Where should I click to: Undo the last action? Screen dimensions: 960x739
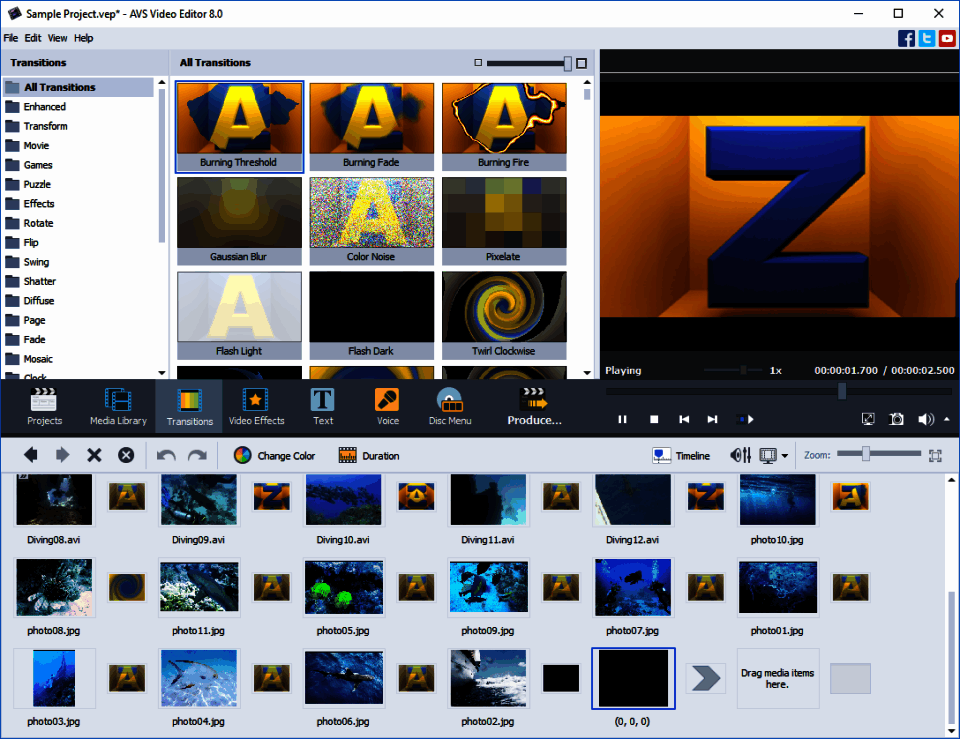[x=166, y=455]
